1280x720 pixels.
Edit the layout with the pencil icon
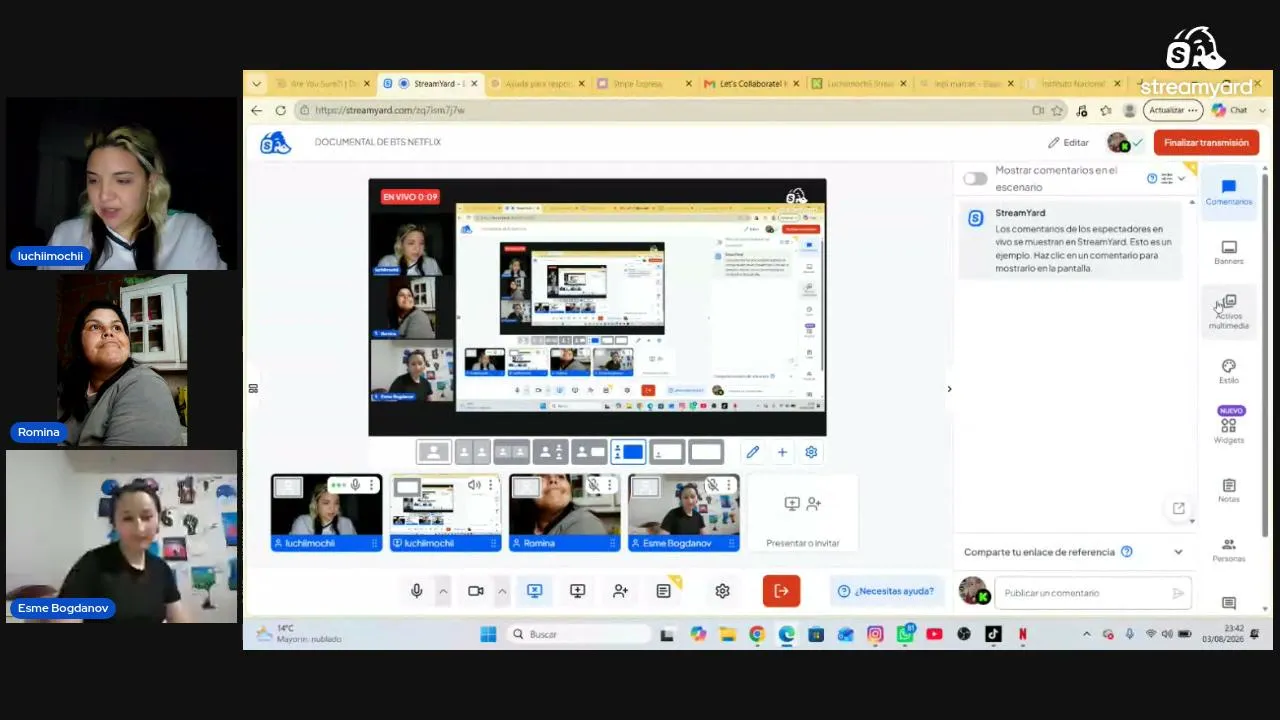point(753,452)
